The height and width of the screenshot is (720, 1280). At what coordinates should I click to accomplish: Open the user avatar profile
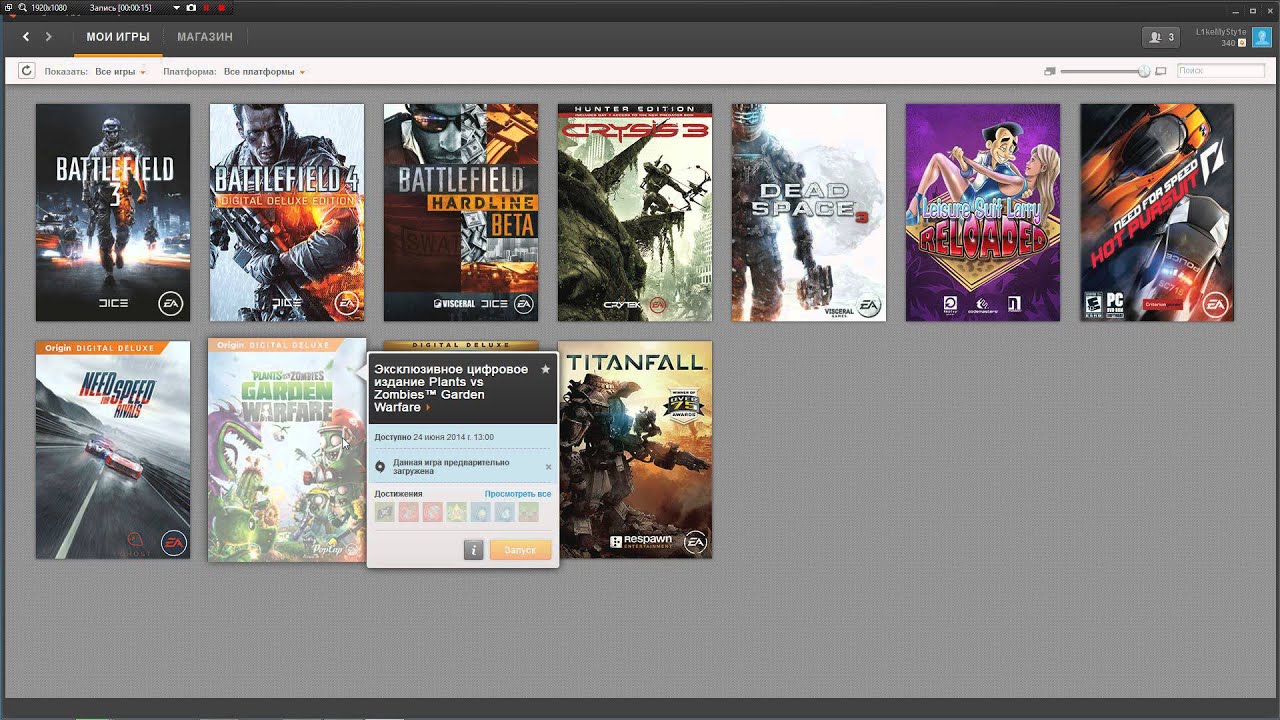1262,38
